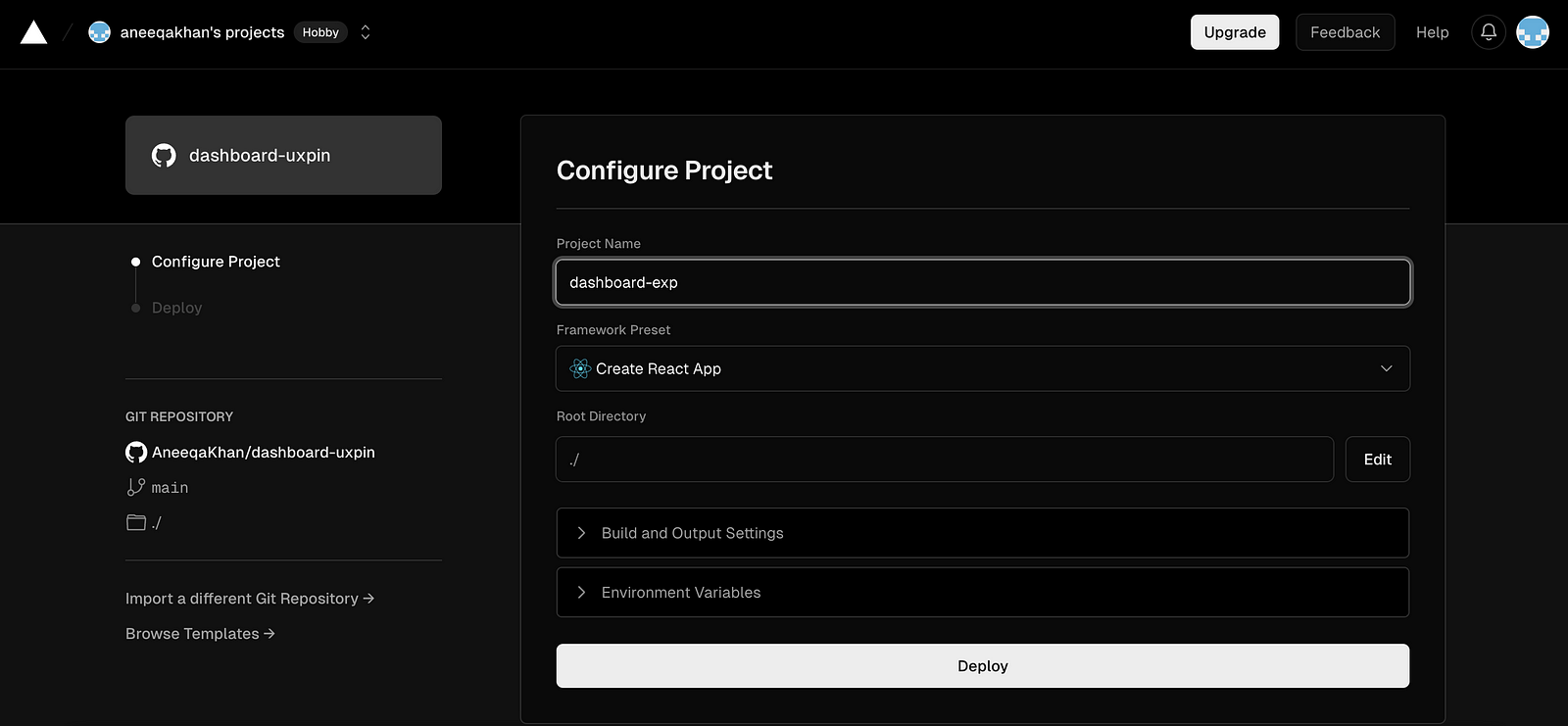Click the dashboard-uxpin repository card
The height and width of the screenshot is (726, 1568).
click(x=283, y=156)
